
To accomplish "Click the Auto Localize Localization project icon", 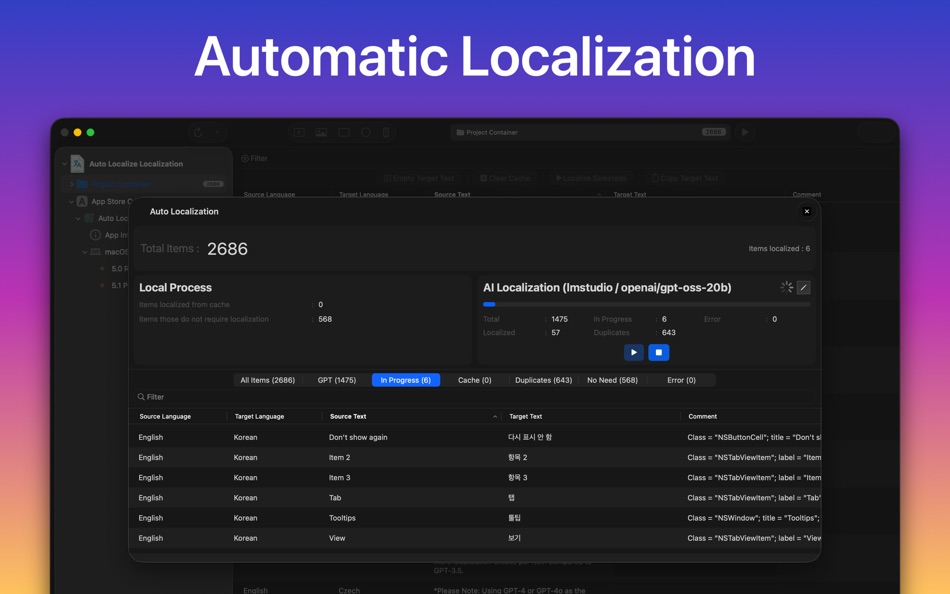I will click(77, 164).
